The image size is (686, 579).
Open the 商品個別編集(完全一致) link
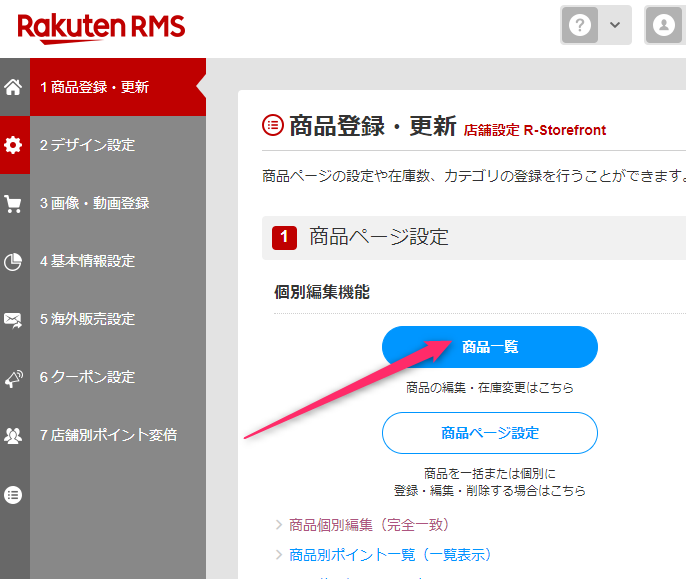(x=369, y=525)
